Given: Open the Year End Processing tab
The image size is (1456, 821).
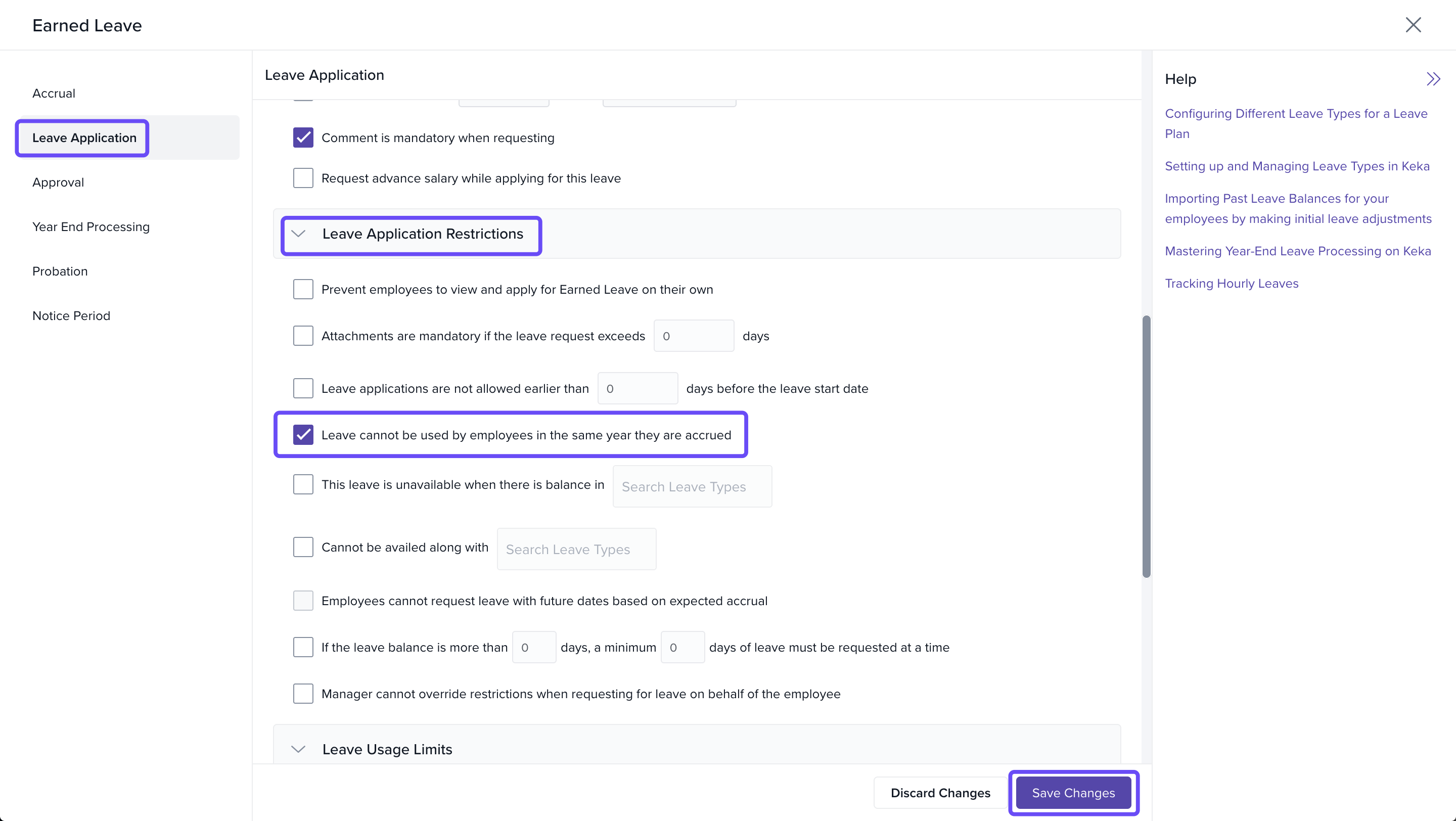Looking at the screenshot, I should pos(91,226).
